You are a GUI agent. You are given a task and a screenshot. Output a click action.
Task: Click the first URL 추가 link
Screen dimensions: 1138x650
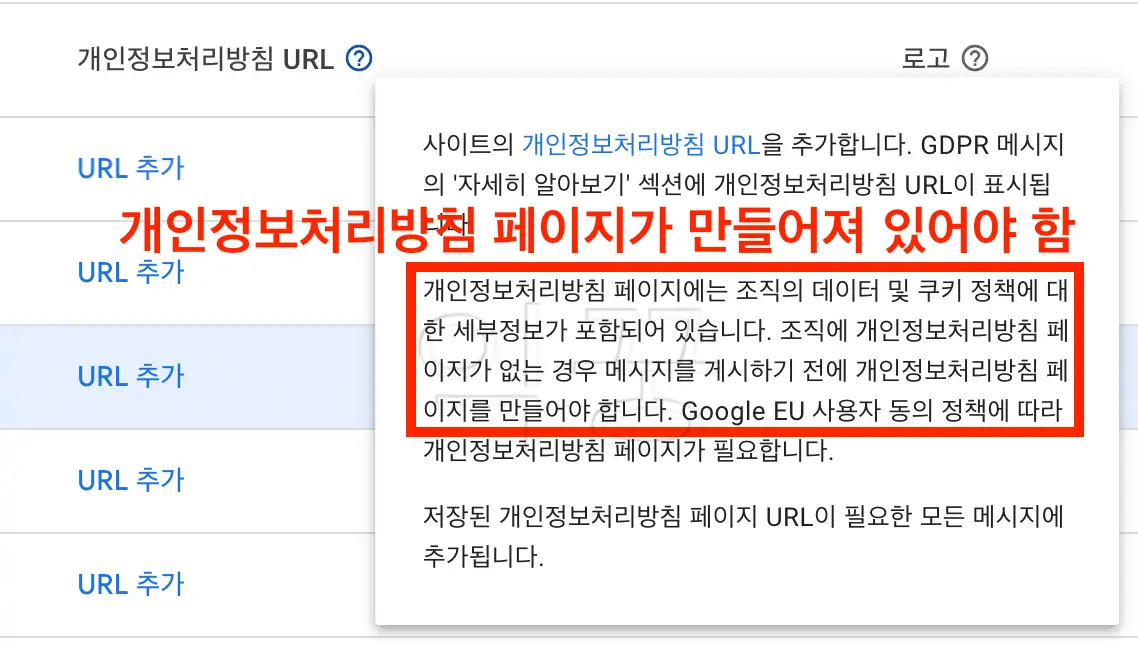point(130,169)
